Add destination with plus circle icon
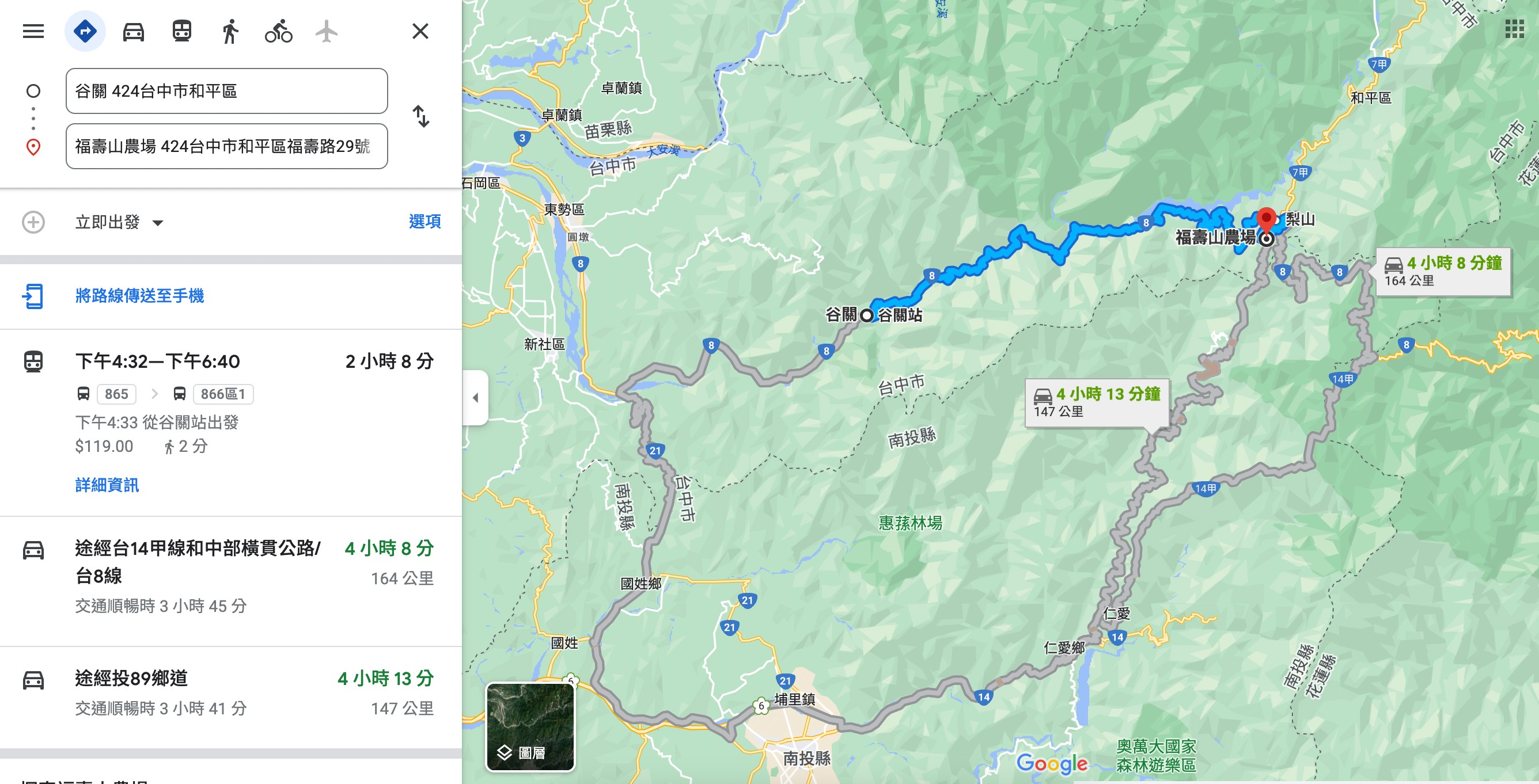The width and height of the screenshot is (1539, 784). click(x=33, y=222)
